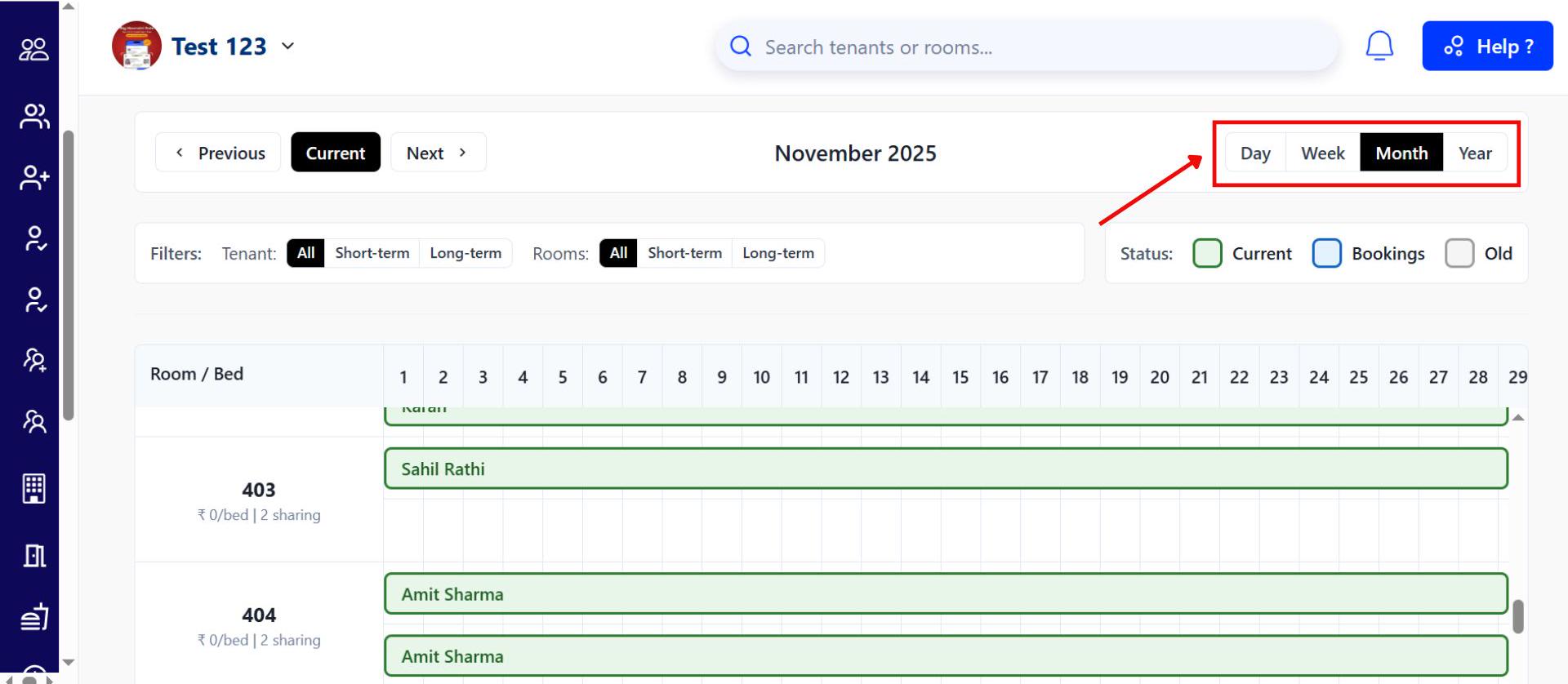The width and height of the screenshot is (1568, 684).
Task: Click the Help button
Action: click(x=1487, y=47)
